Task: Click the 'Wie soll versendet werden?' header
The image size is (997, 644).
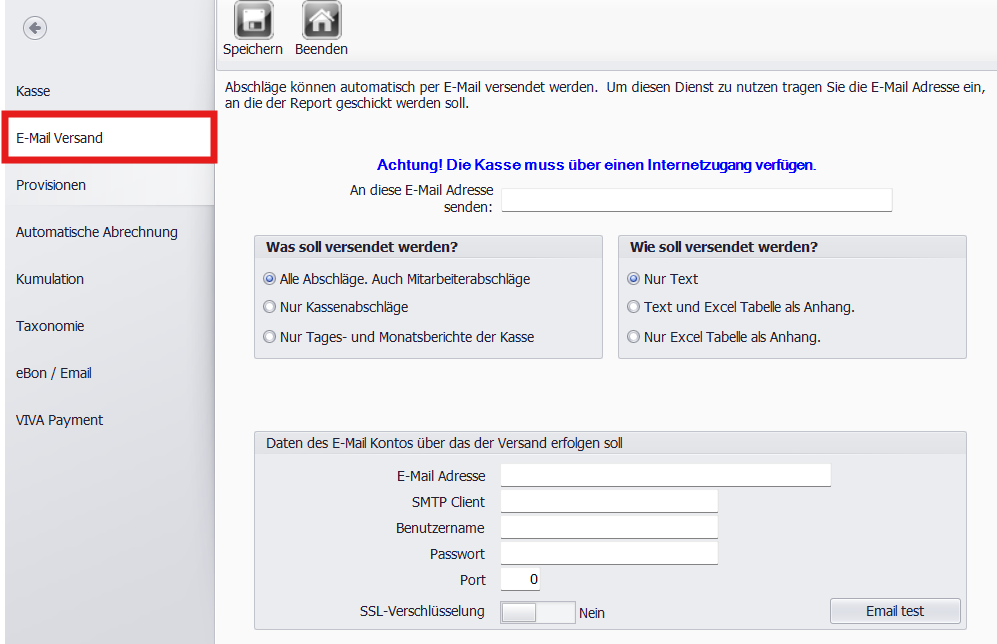Action: [724, 247]
